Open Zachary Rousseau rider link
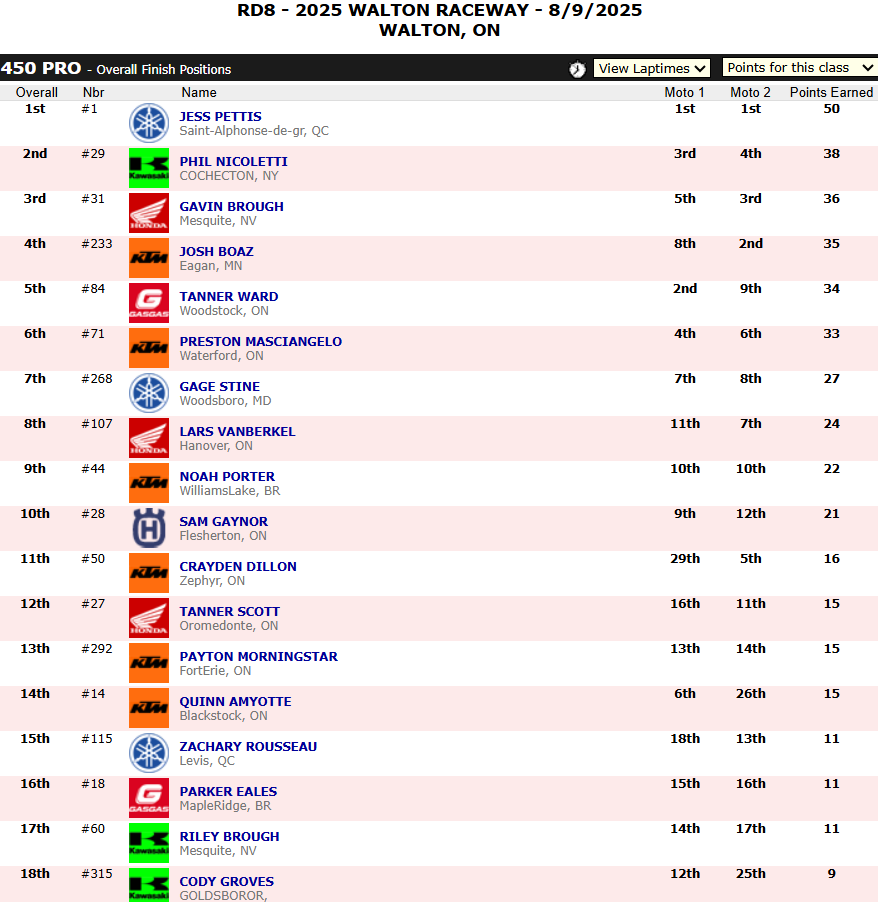 pos(248,747)
